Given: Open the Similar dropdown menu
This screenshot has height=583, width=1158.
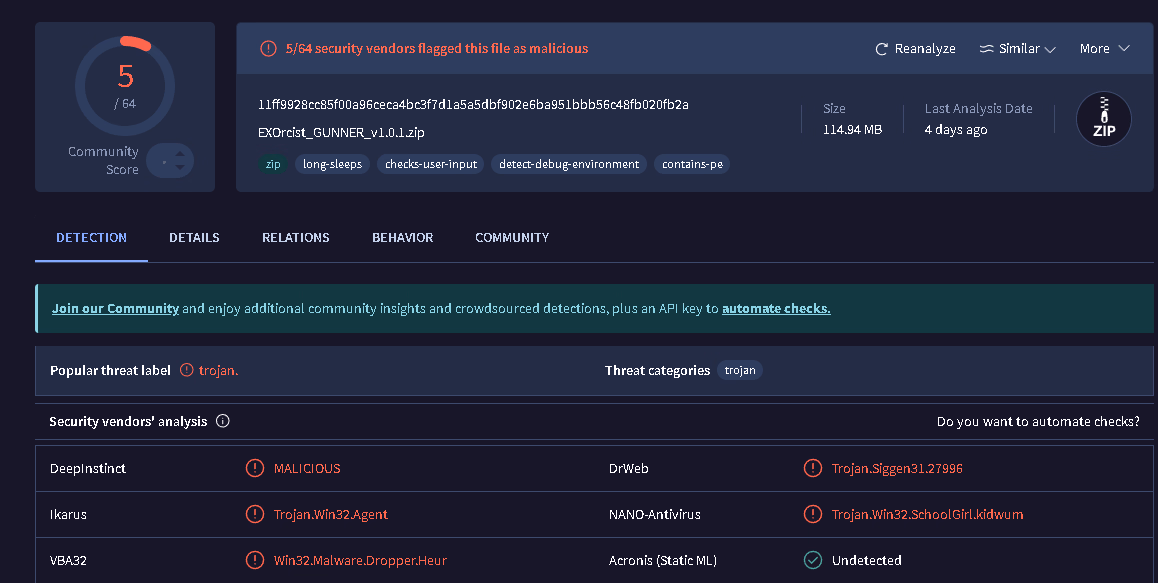Looking at the screenshot, I should pos(1017,49).
